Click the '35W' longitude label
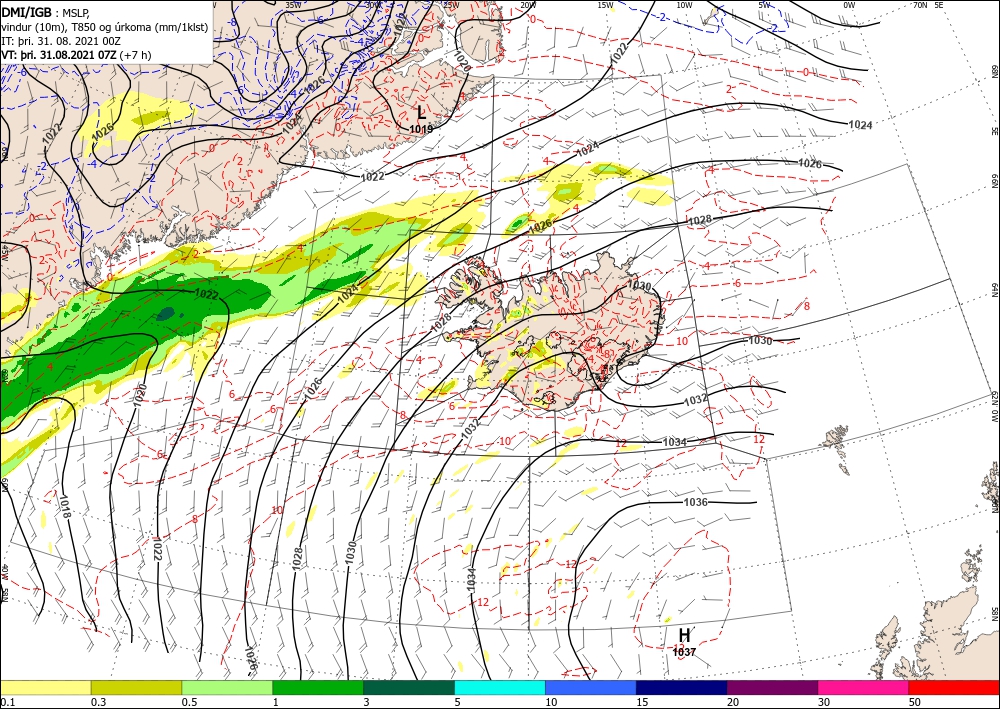 (293, 4)
